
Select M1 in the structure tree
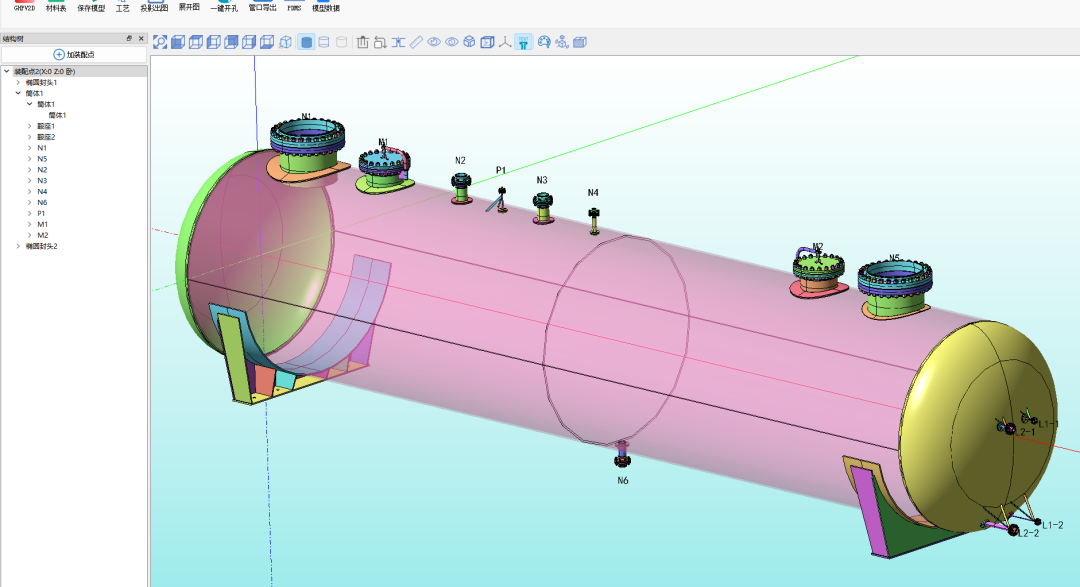click(x=42, y=225)
